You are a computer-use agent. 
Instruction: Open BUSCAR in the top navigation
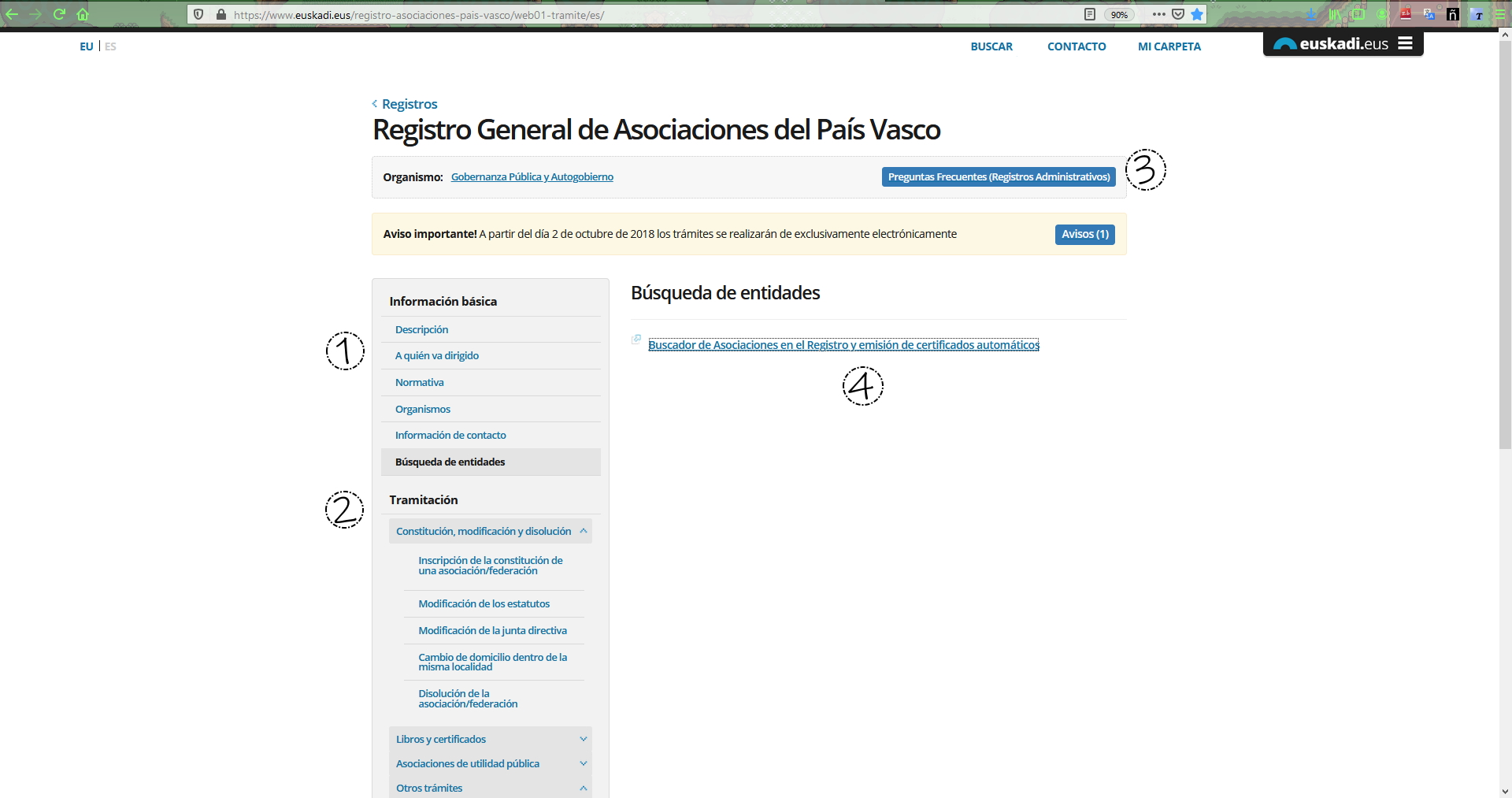pyautogui.click(x=991, y=46)
